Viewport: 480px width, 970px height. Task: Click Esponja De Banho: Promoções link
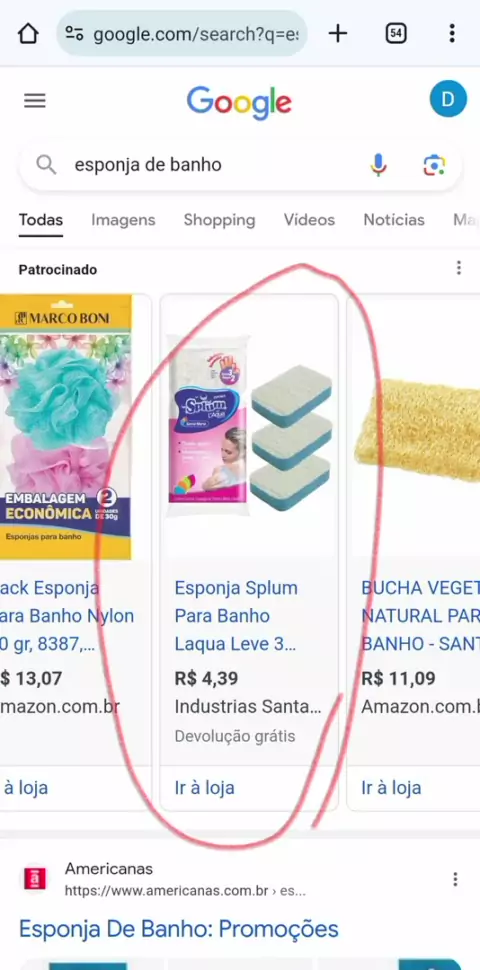pyautogui.click(x=179, y=929)
